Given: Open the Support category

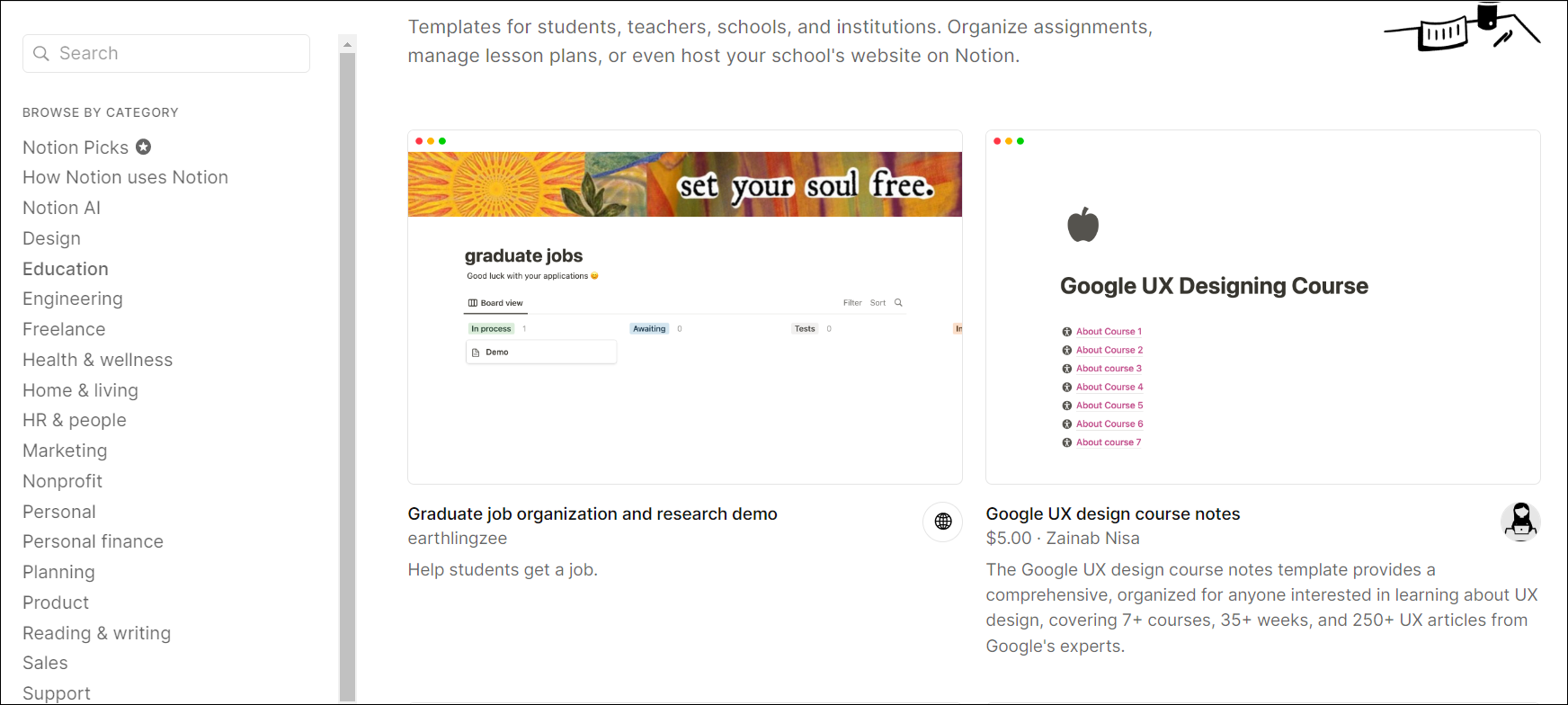Looking at the screenshot, I should pos(57,693).
